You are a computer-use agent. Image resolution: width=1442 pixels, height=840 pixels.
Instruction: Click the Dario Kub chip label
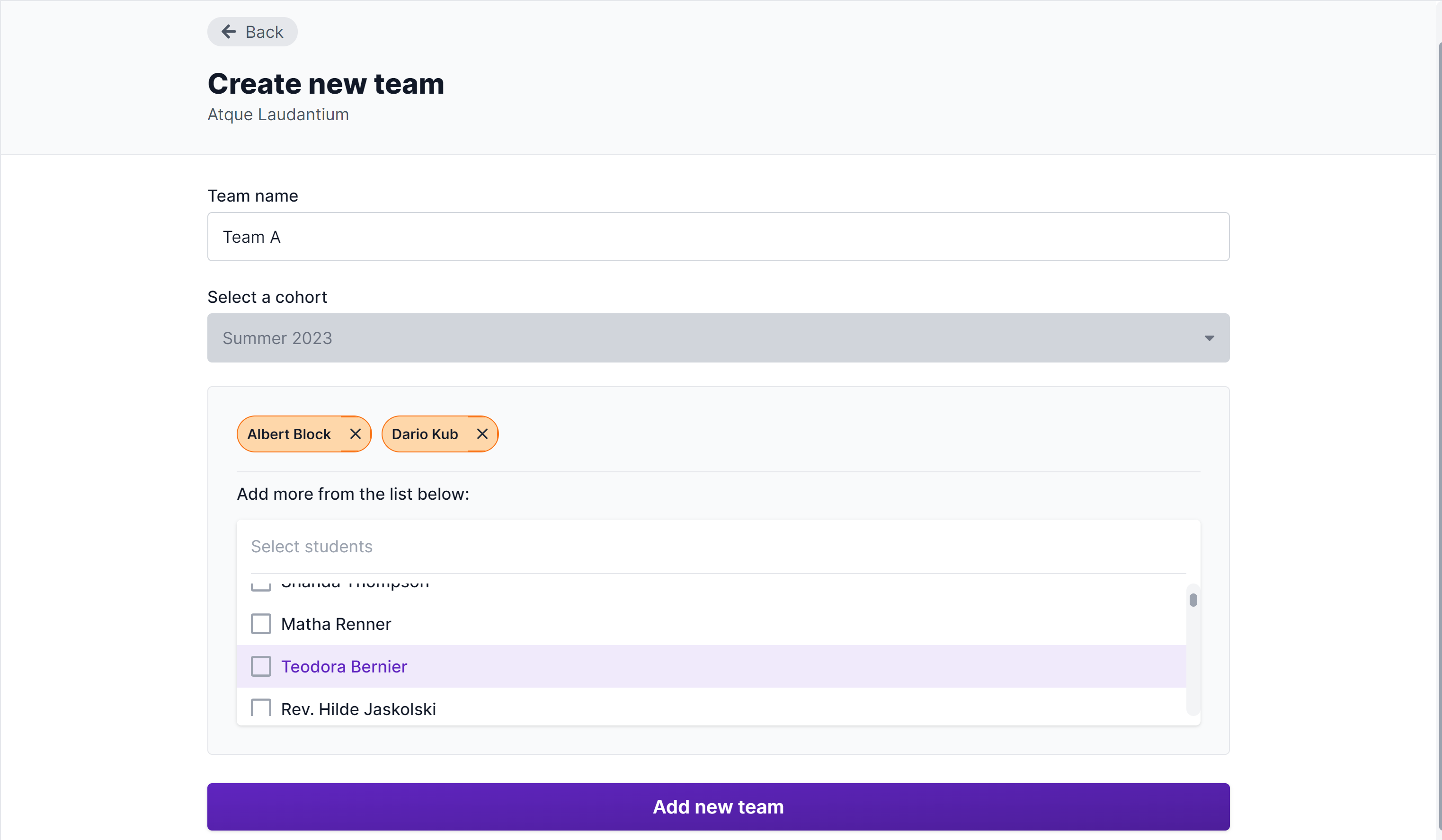(x=425, y=434)
